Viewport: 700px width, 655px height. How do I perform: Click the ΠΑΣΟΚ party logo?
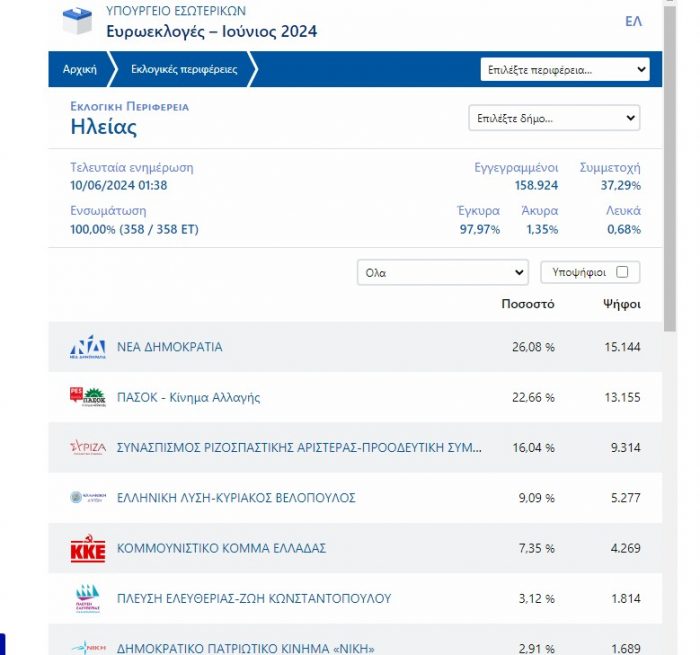click(x=87, y=397)
